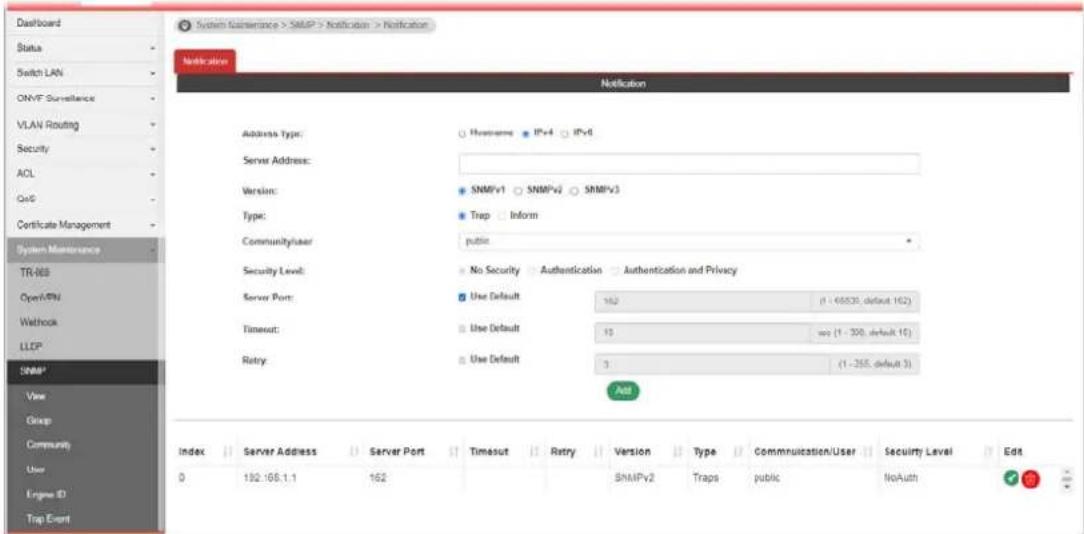Click the green Add button
This screenshot has height=534, width=1084.
coord(623,391)
